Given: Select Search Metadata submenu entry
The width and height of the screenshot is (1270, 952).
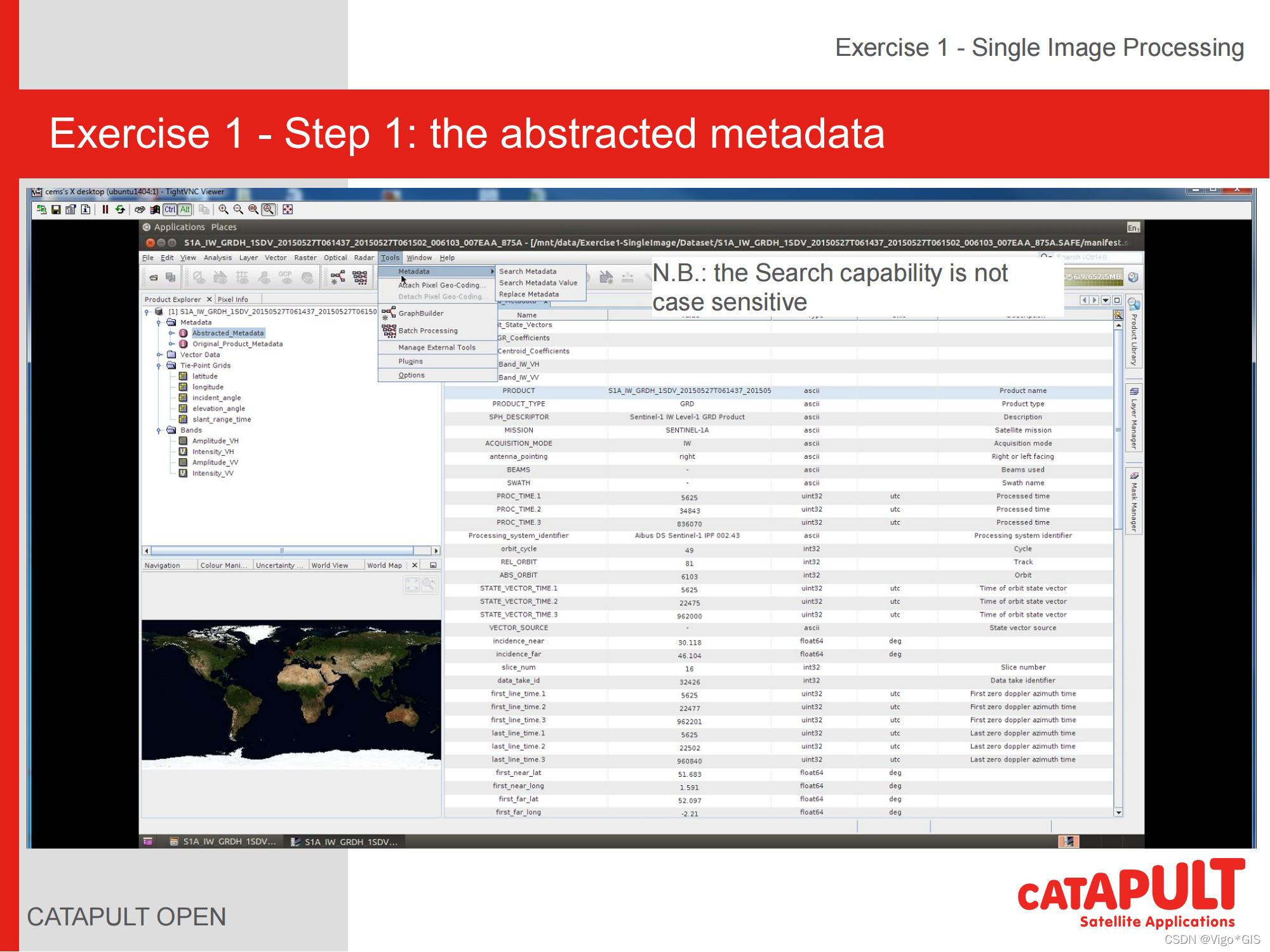Looking at the screenshot, I should coord(540,272).
